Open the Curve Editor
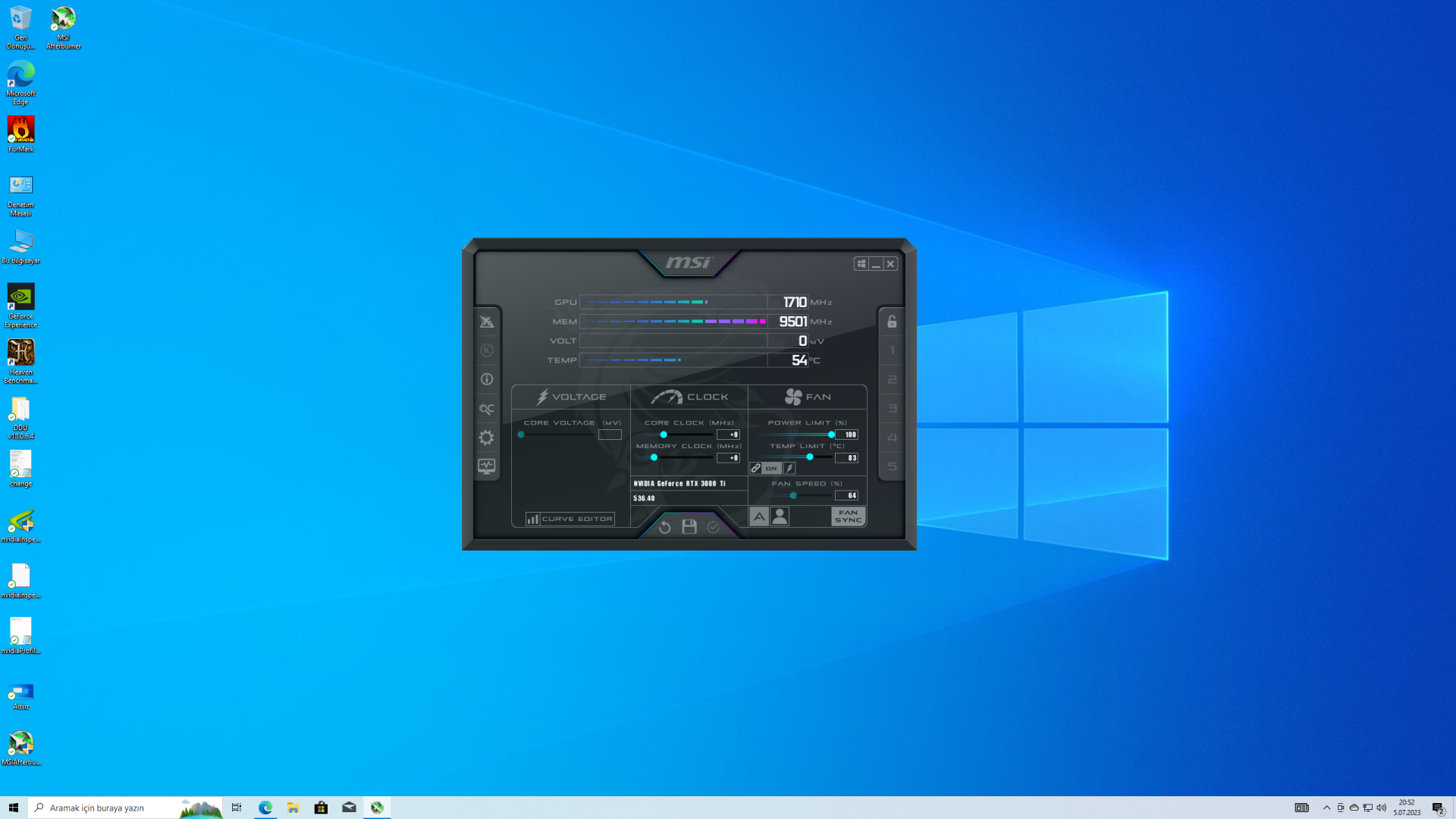The image size is (1456, 819). pos(570,519)
